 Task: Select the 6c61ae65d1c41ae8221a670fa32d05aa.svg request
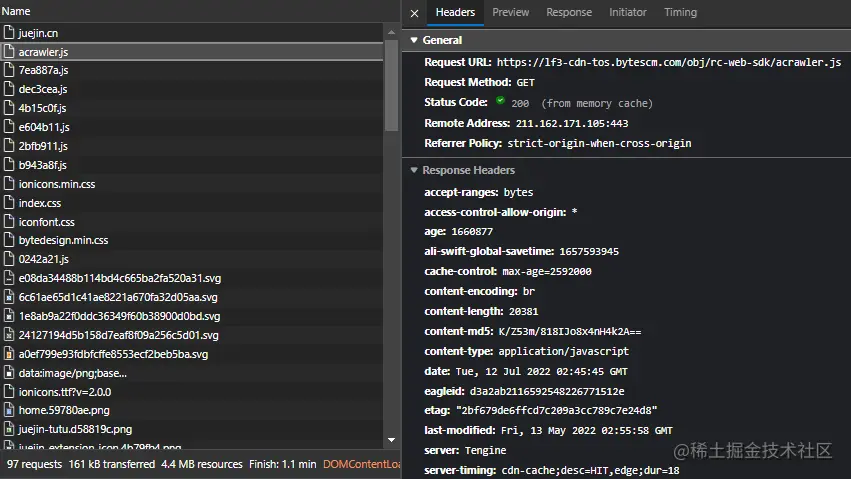point(192,297)
